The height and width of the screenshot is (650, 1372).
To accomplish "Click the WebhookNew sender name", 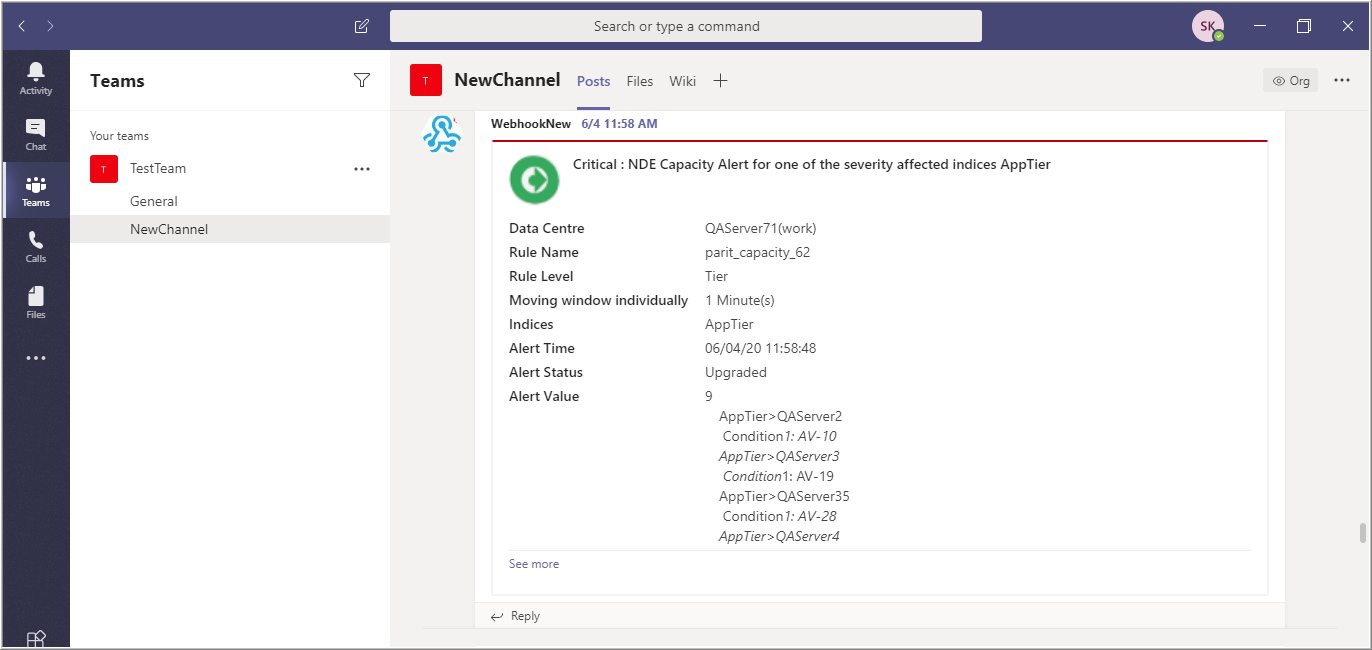I will point(531,124).
